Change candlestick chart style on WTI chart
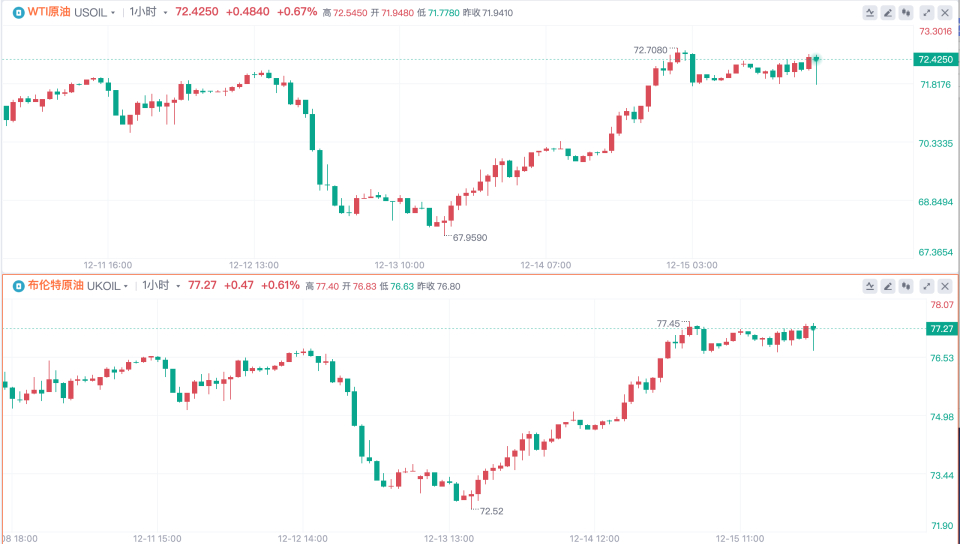This screenshot has width=960, height=544. coord(906,12)
